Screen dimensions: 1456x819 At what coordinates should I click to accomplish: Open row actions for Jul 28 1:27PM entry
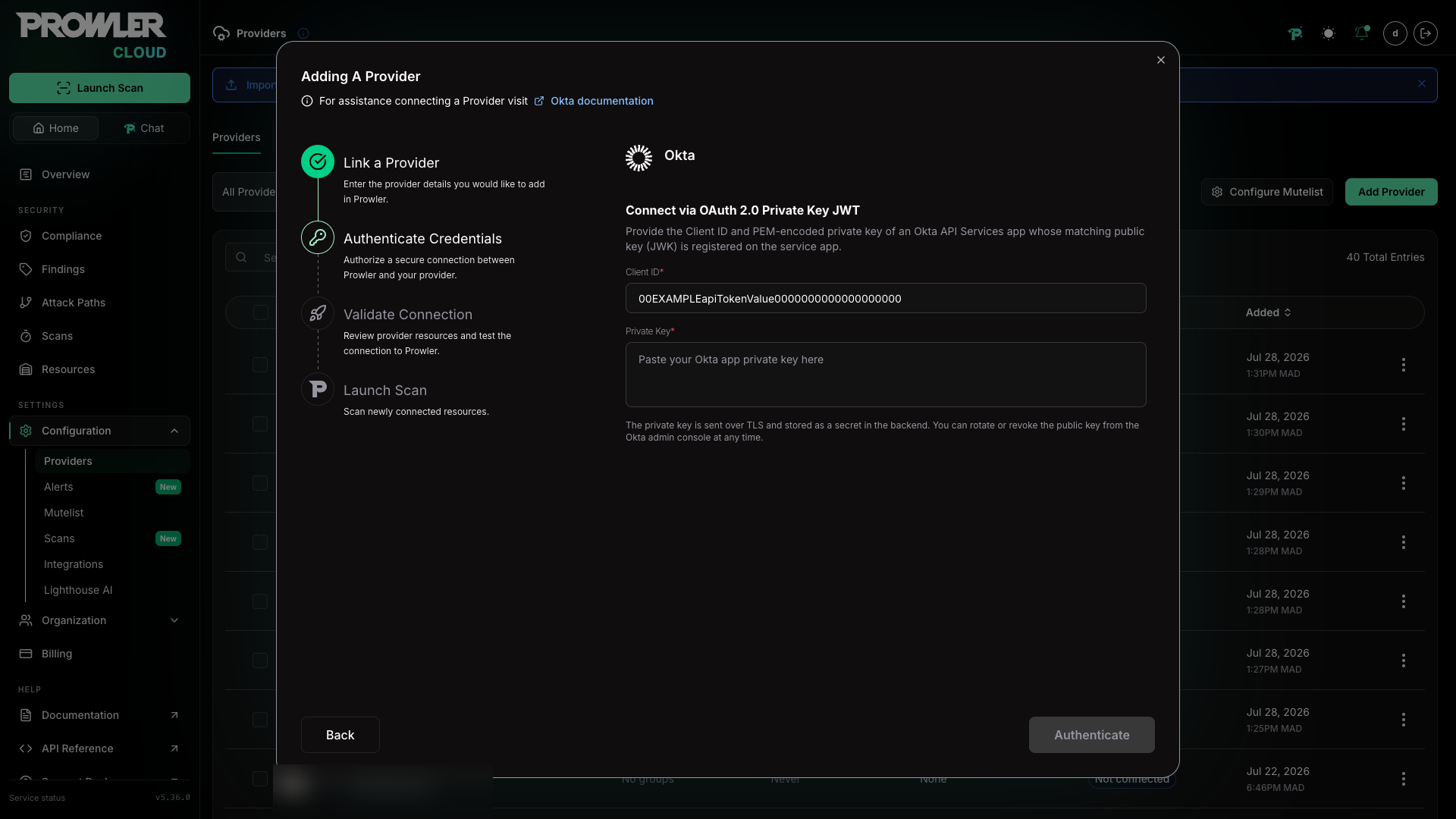pyautogui.click(x=1404, y=661)
